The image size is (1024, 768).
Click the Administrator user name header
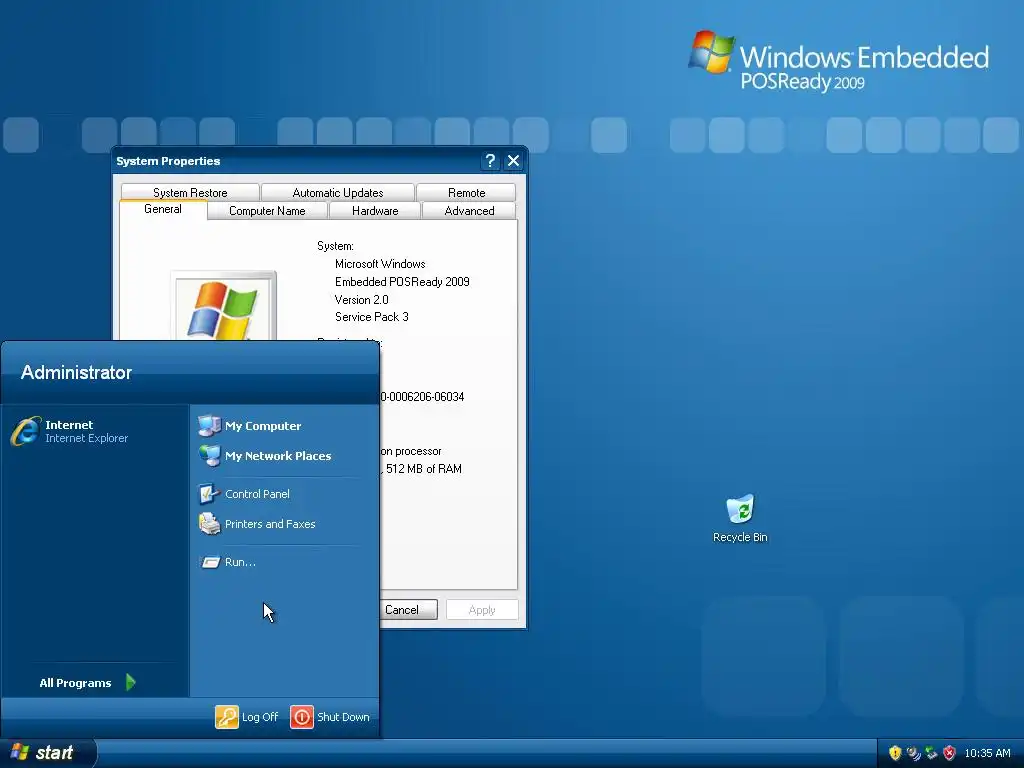76,372
